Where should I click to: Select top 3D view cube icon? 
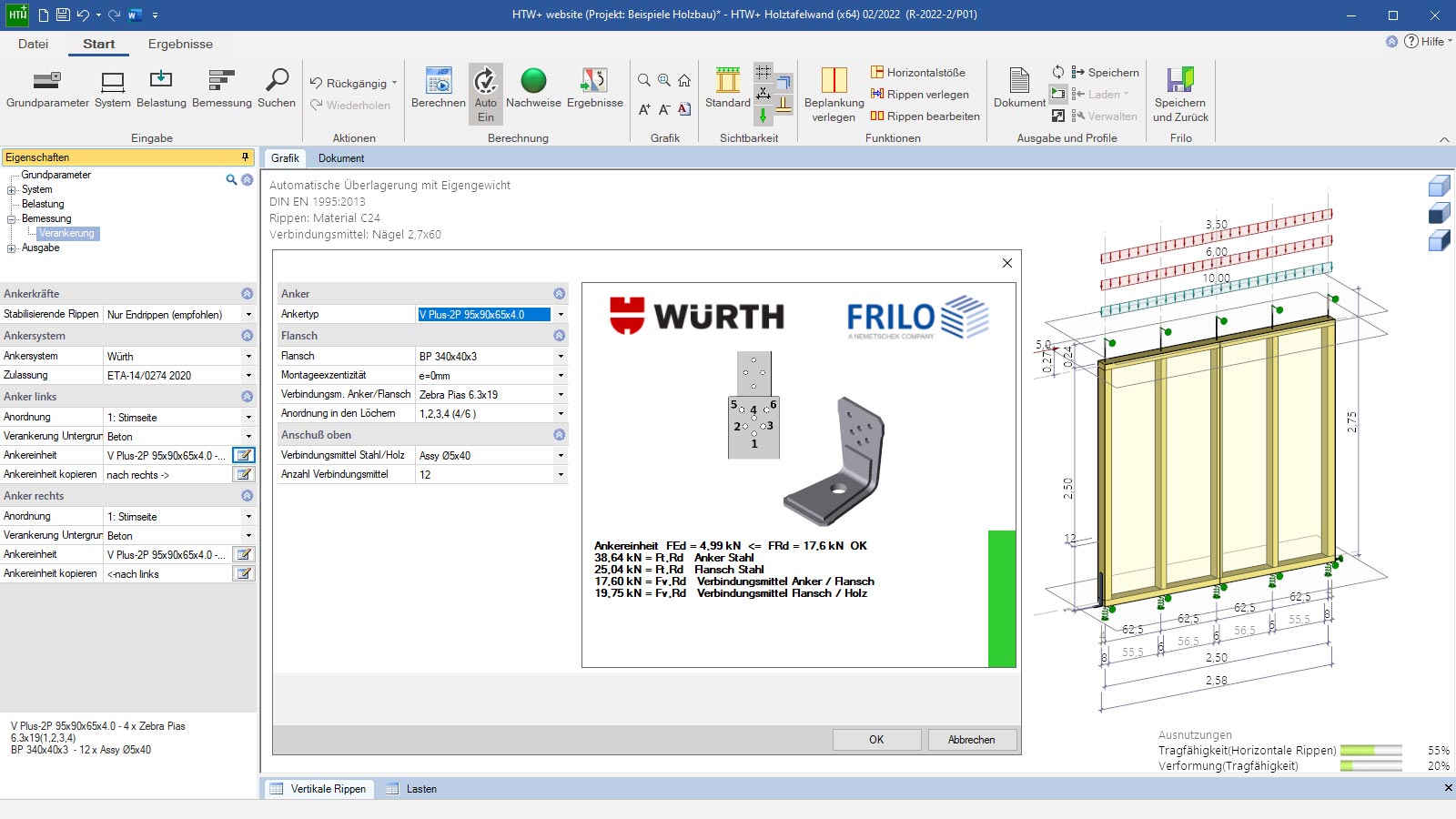click(x=1439, y=186)
